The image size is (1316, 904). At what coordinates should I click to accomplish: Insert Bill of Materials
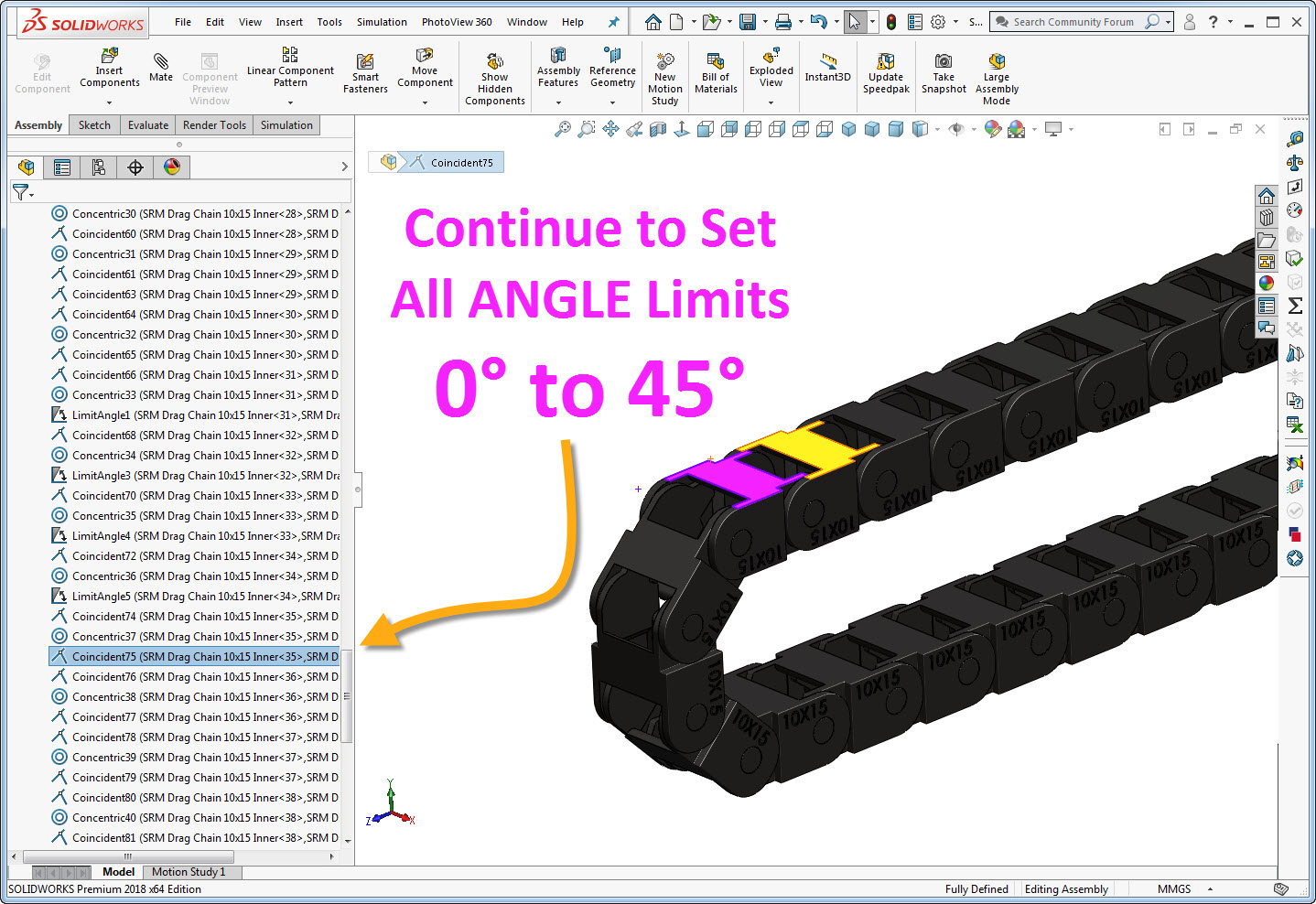pos(716,73)
